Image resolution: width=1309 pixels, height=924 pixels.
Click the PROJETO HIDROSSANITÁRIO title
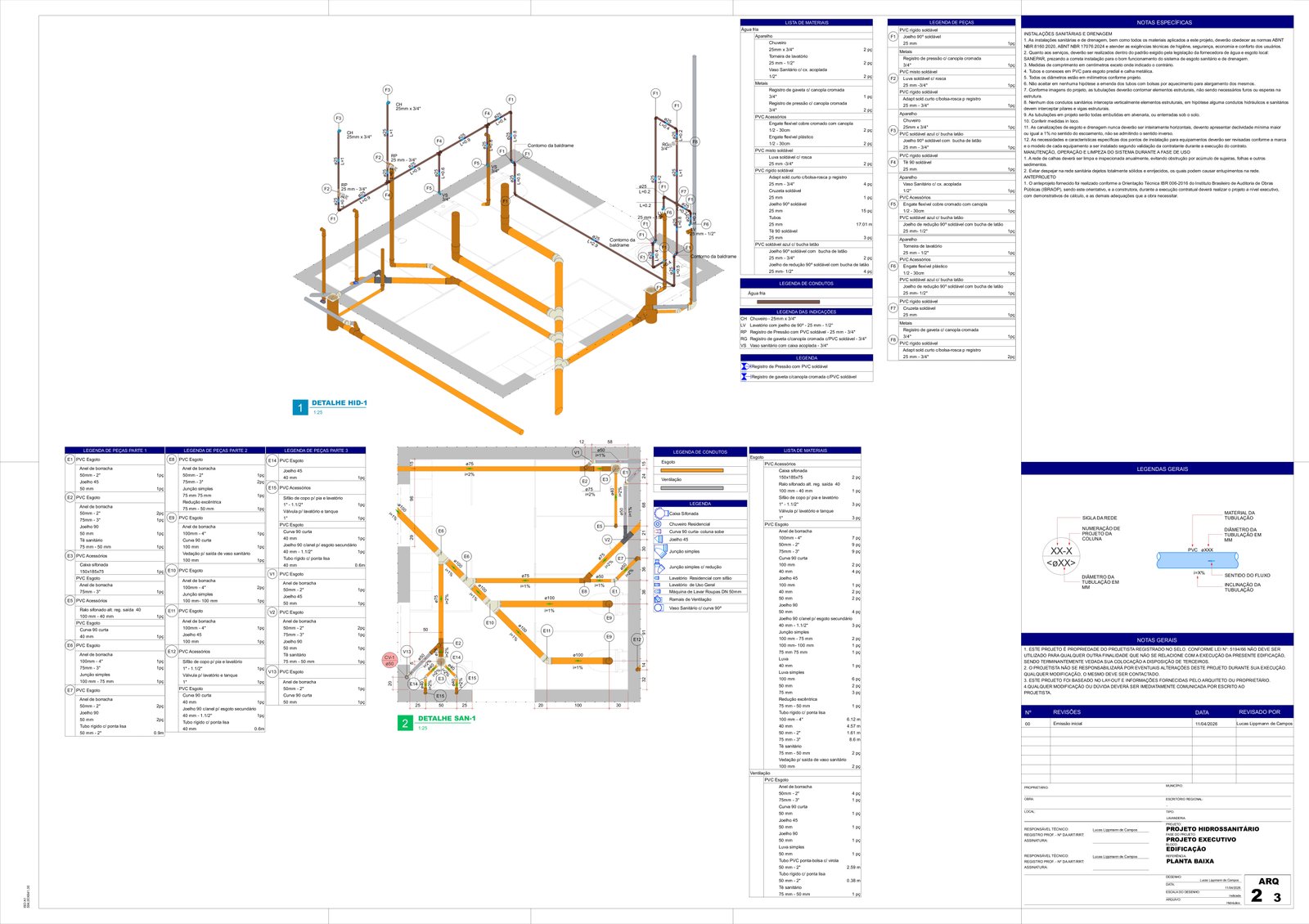[1212, 829]
